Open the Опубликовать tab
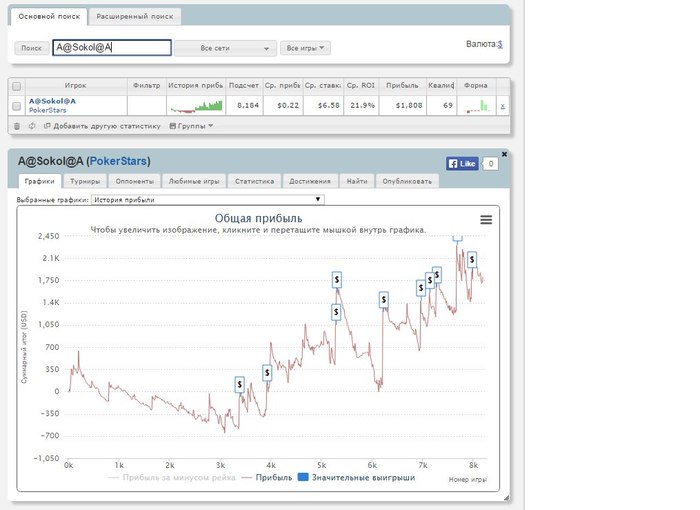The image size is (700, 510). point(407,181)
